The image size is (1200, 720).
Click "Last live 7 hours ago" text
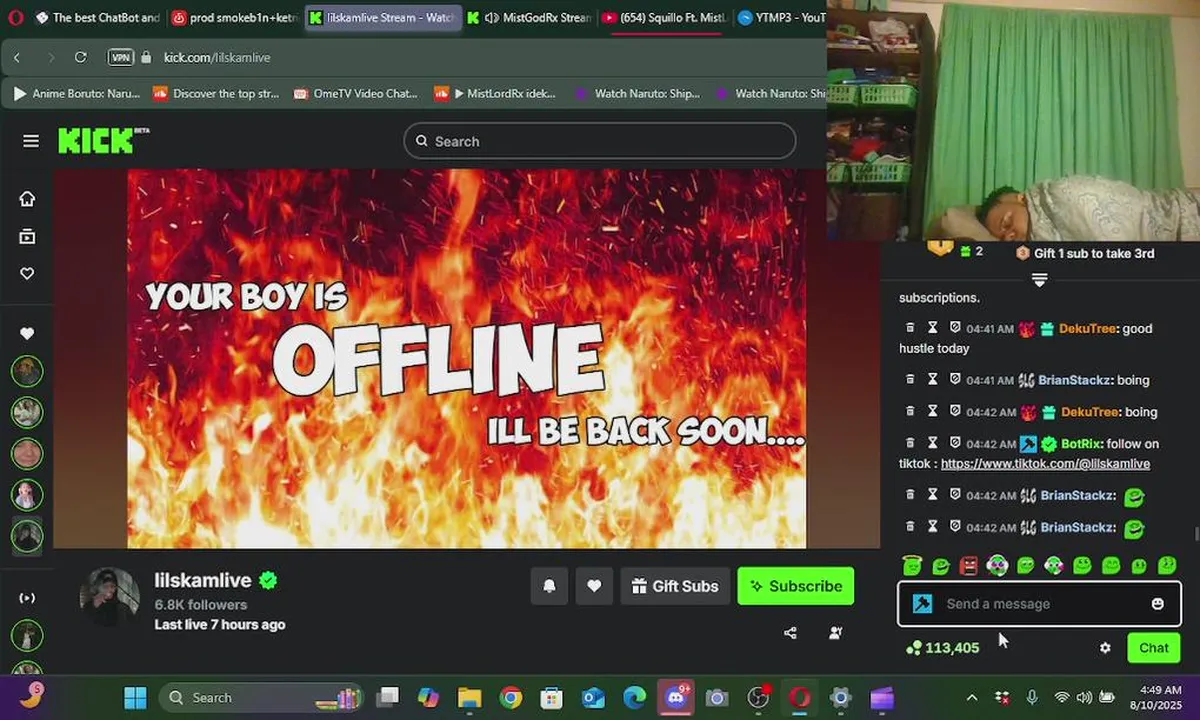(x=220, y=624)
